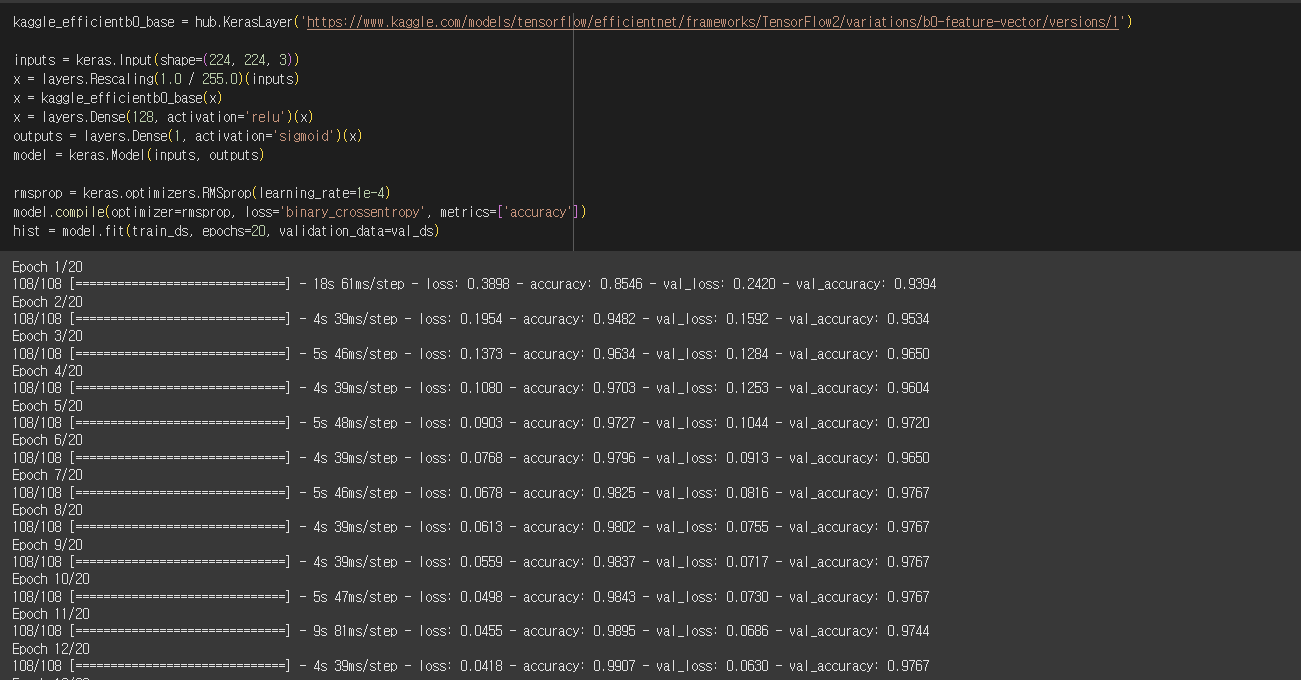
Task: Click the 'val_loss: 0.1284' value in epoch 3
Action: (712, 354)
